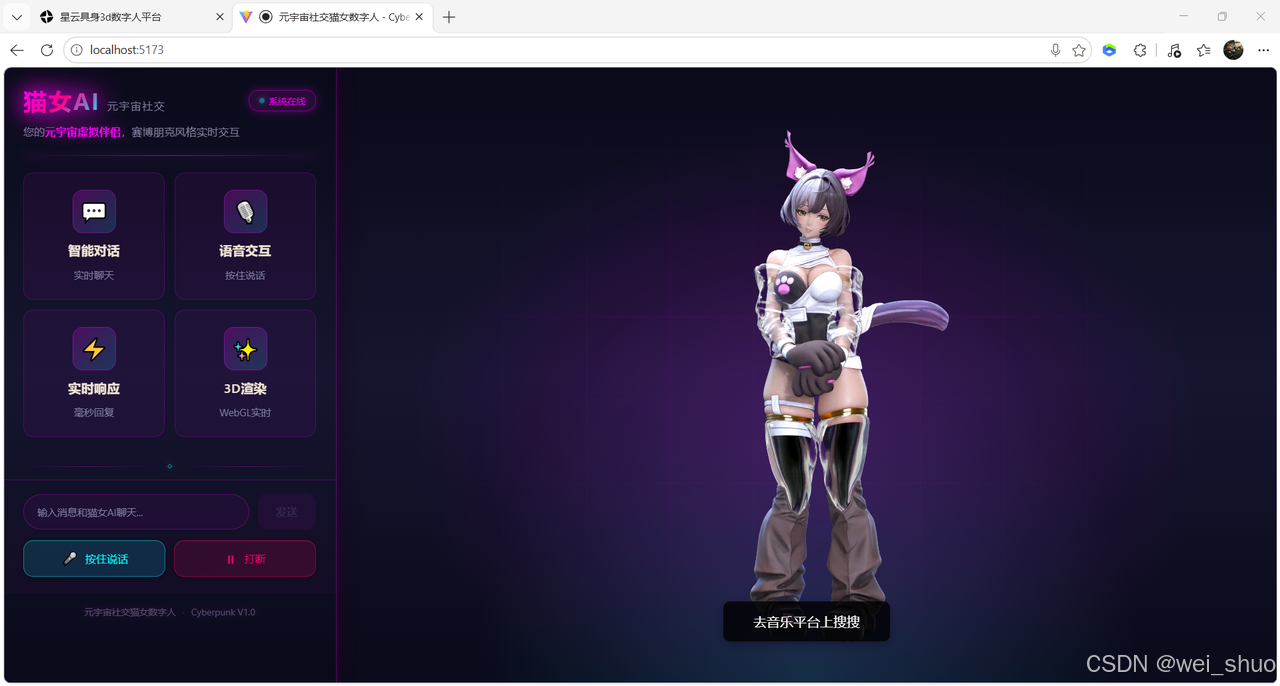Viewport: 1280px width, 686px height.
Task: Open the browser profile avatar
Action: pos(1233,50)
